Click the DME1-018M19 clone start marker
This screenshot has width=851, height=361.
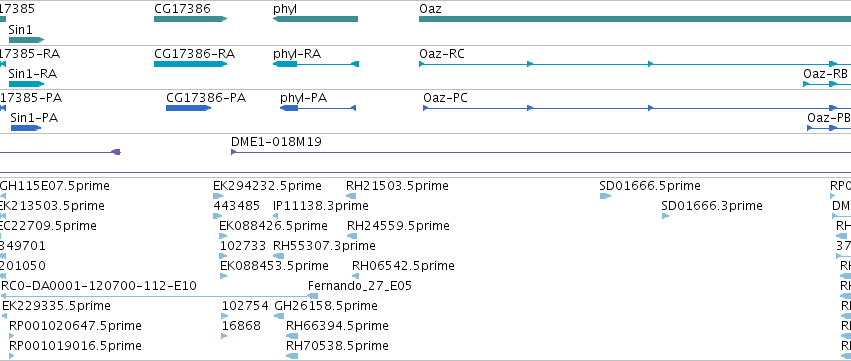233,152
